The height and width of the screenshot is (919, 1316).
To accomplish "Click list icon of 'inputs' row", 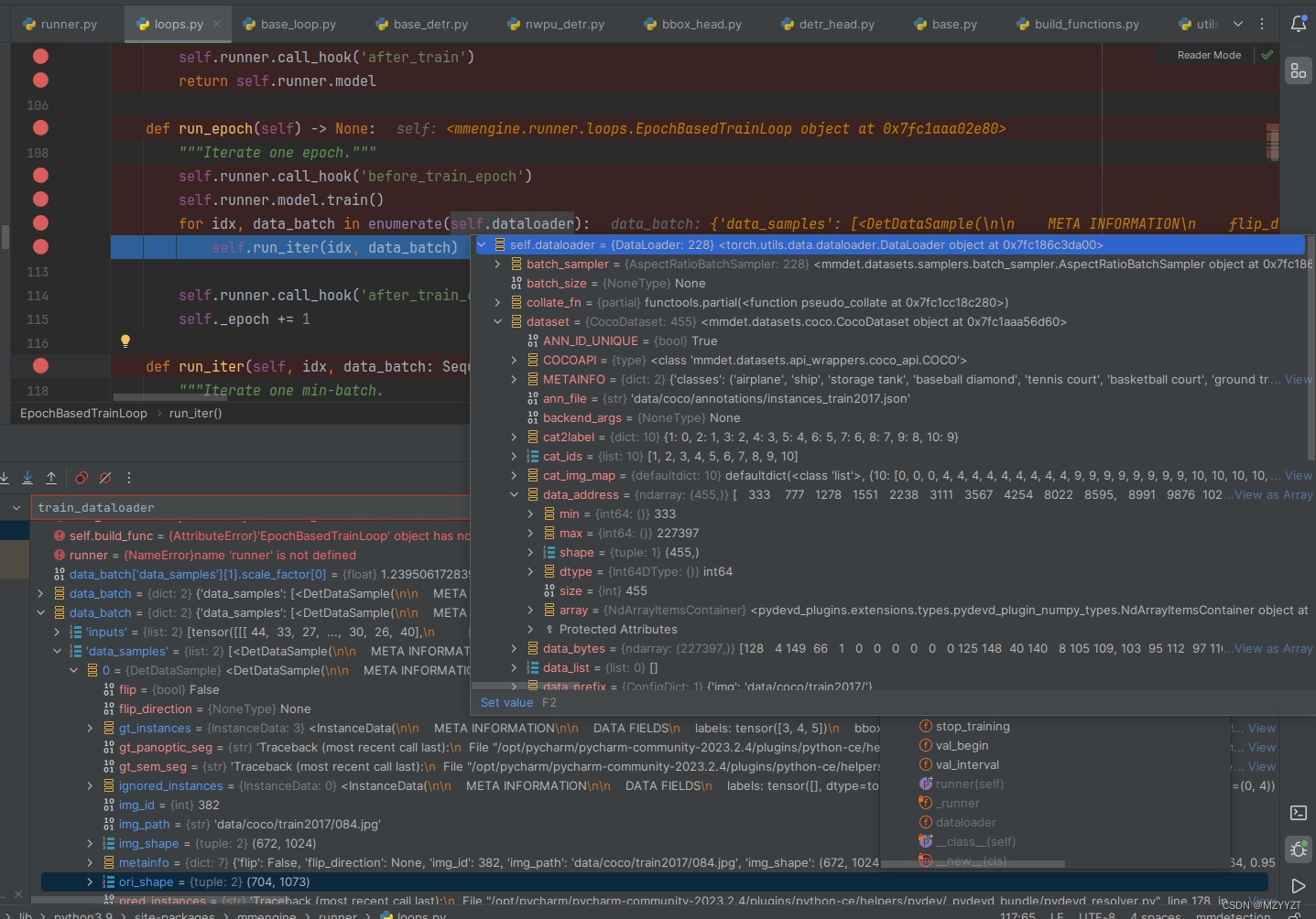I will [76, 632].
